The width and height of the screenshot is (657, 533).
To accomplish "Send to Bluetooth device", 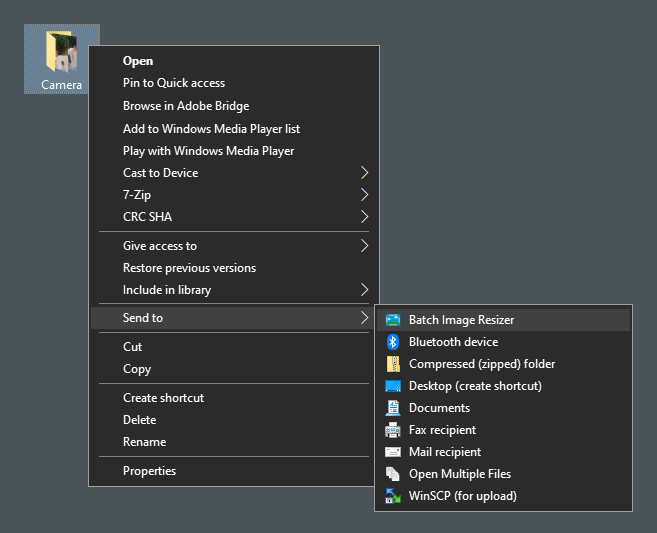I will point(503,342).
